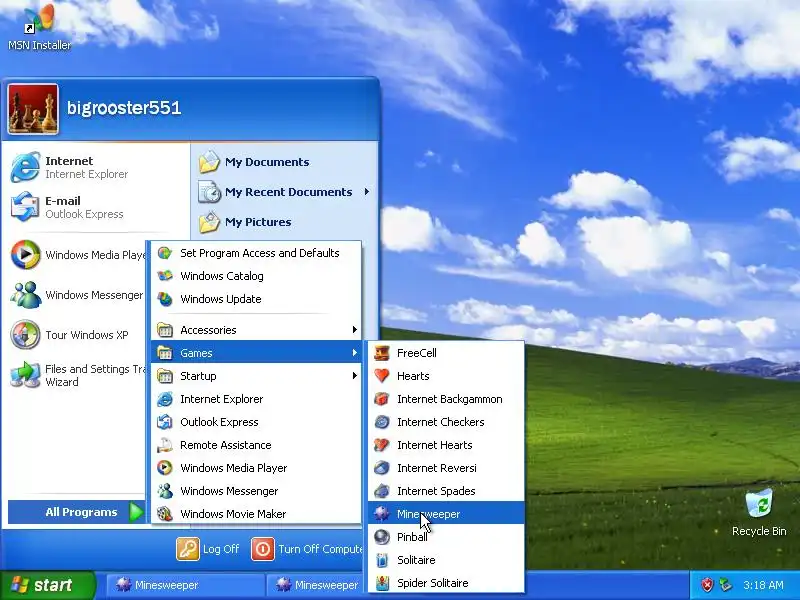Open the Accessories folder entry
The image size is (800, 600).
pyautogui.click(x=256, y=330)
